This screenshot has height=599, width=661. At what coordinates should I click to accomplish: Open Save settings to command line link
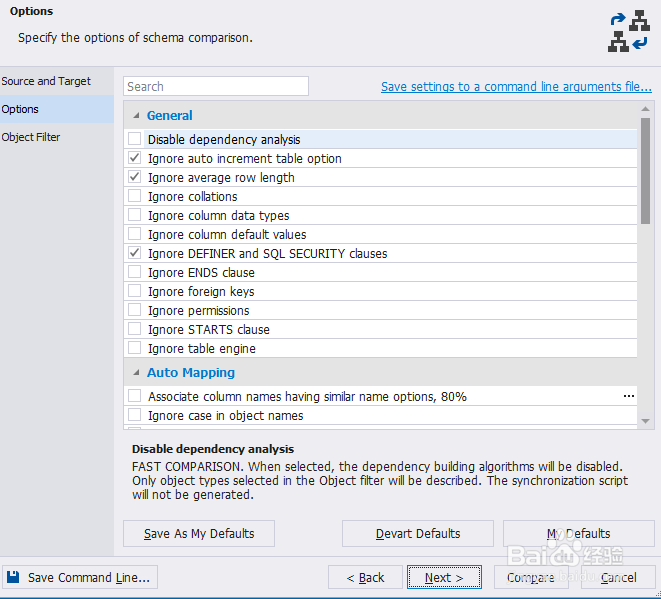(516, 87)
